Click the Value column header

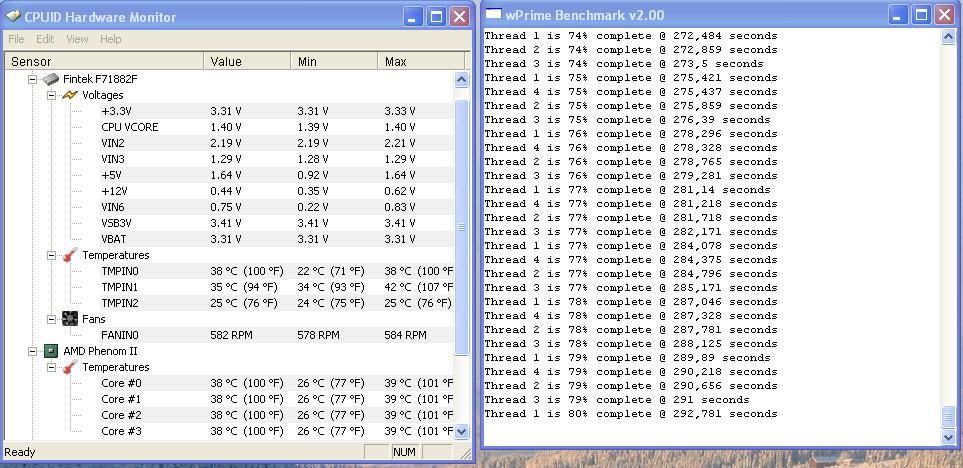coord(247,61)
